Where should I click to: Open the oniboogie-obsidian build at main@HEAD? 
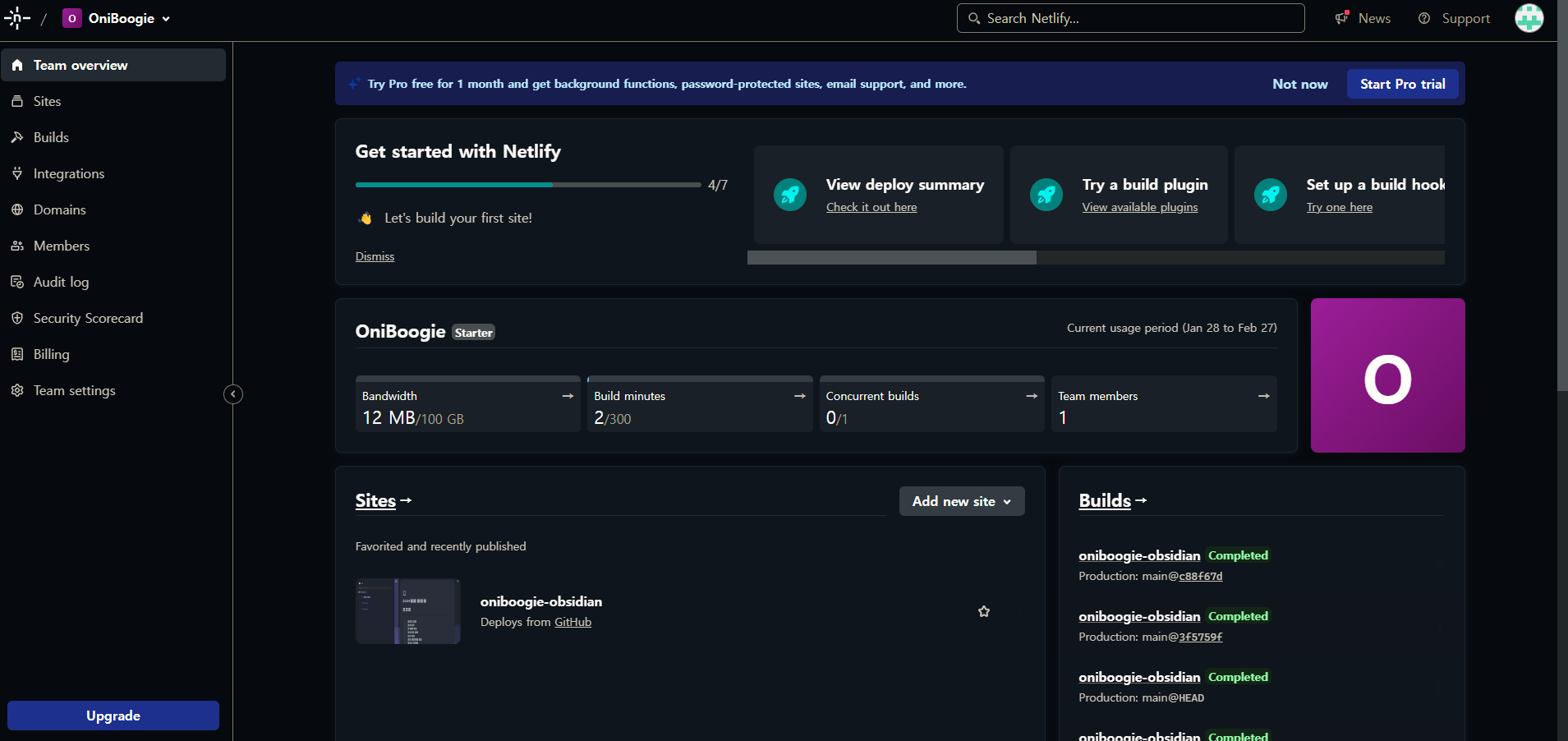click(x=1139, y=677)
